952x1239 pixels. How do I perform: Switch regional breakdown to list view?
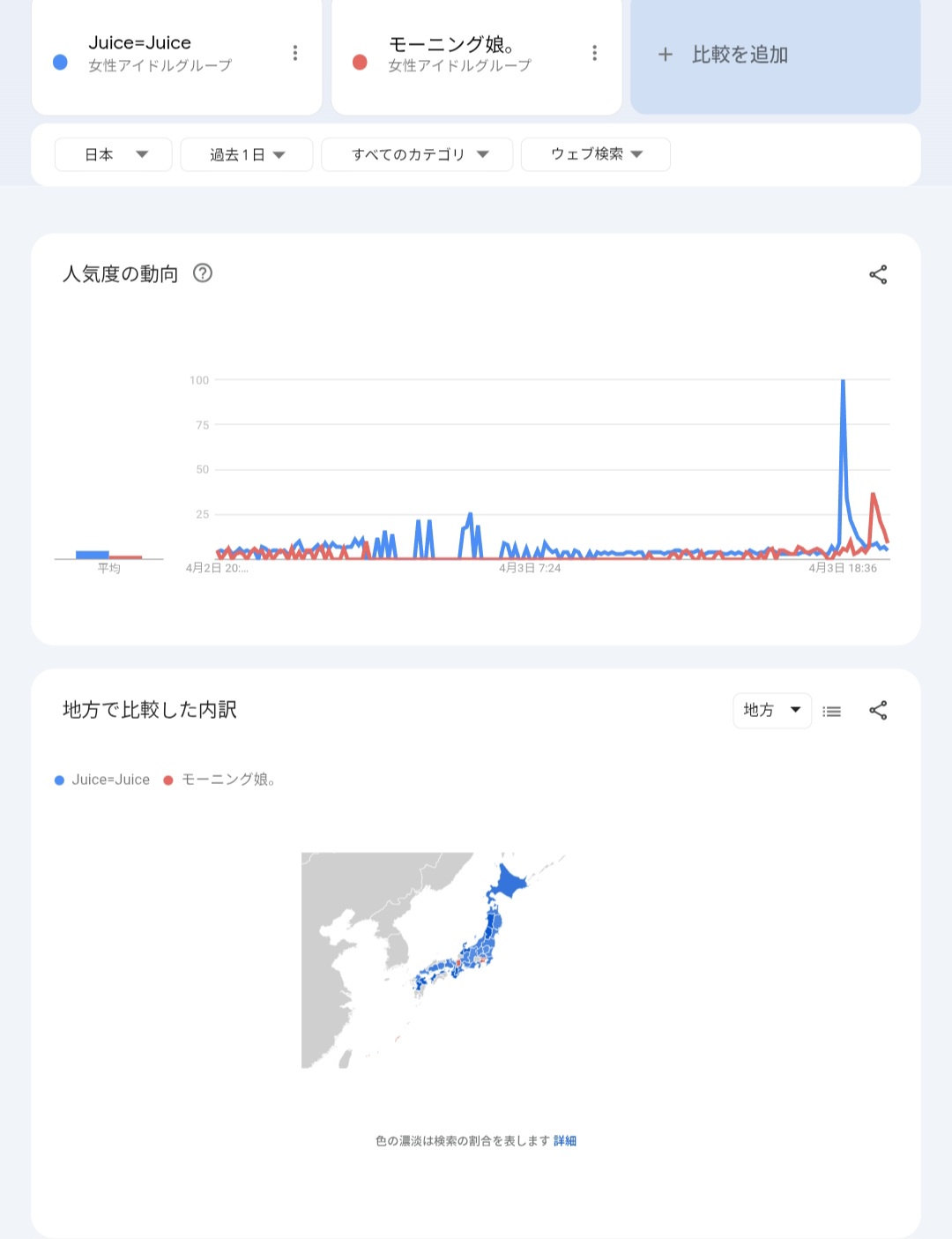click(831, 712)
